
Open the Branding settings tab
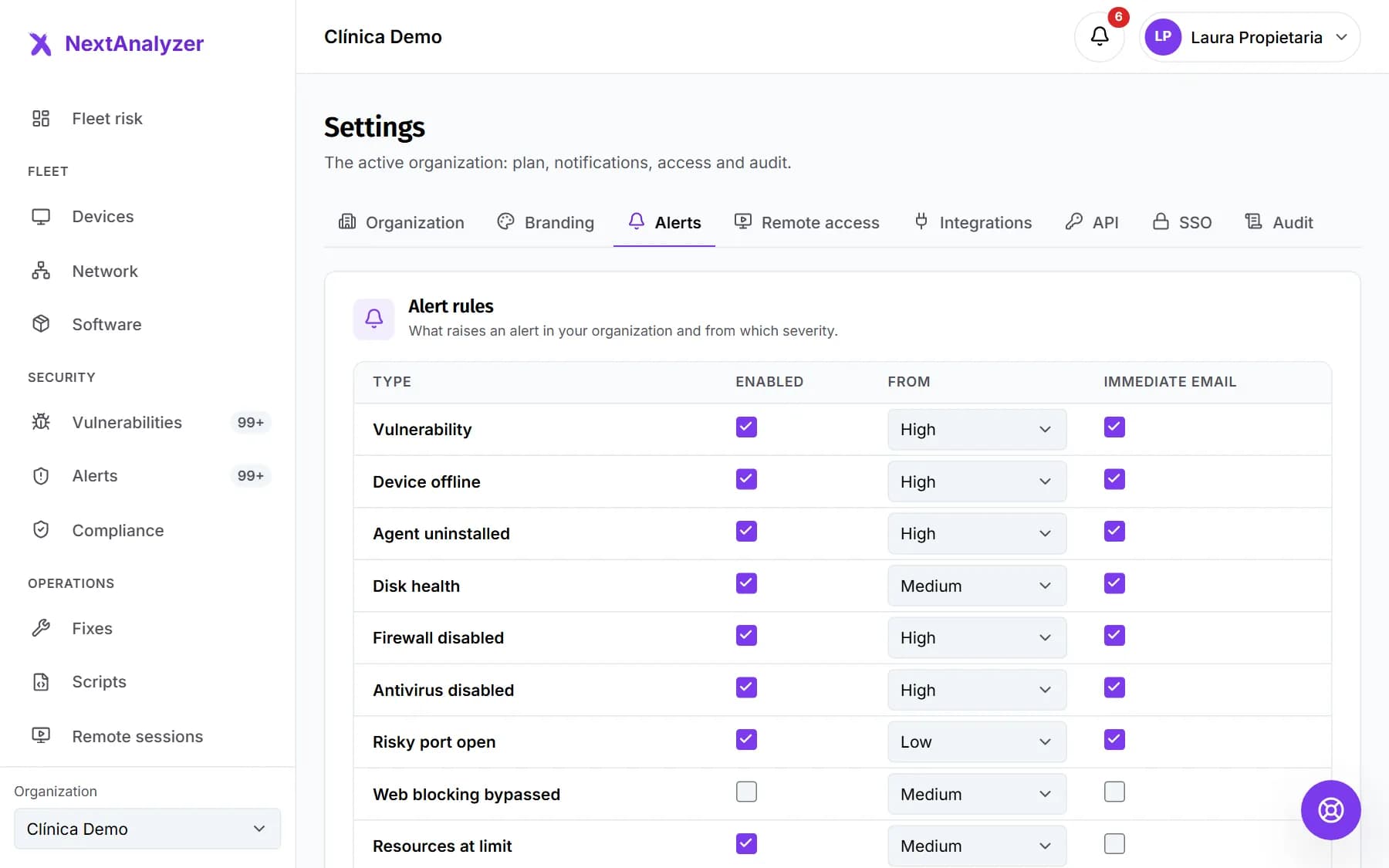[546, 222]
